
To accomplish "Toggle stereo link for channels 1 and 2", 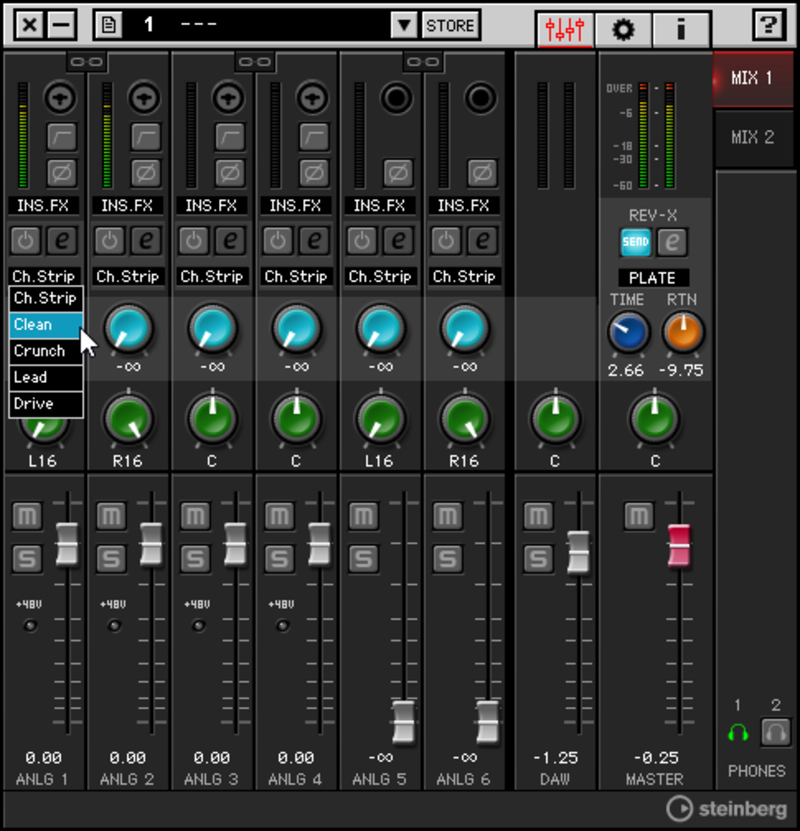I will point(86,62).
